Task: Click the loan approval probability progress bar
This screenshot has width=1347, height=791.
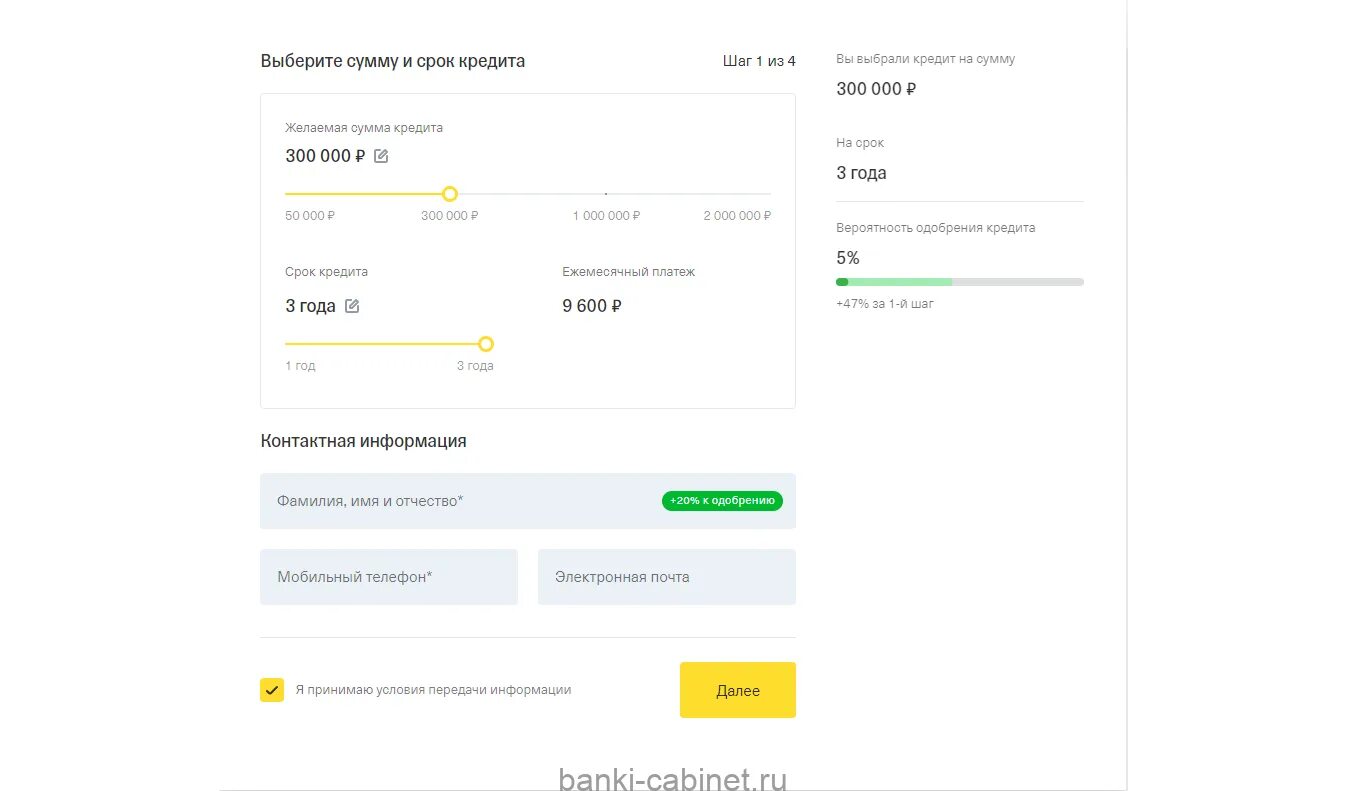Action: (960, 282)
